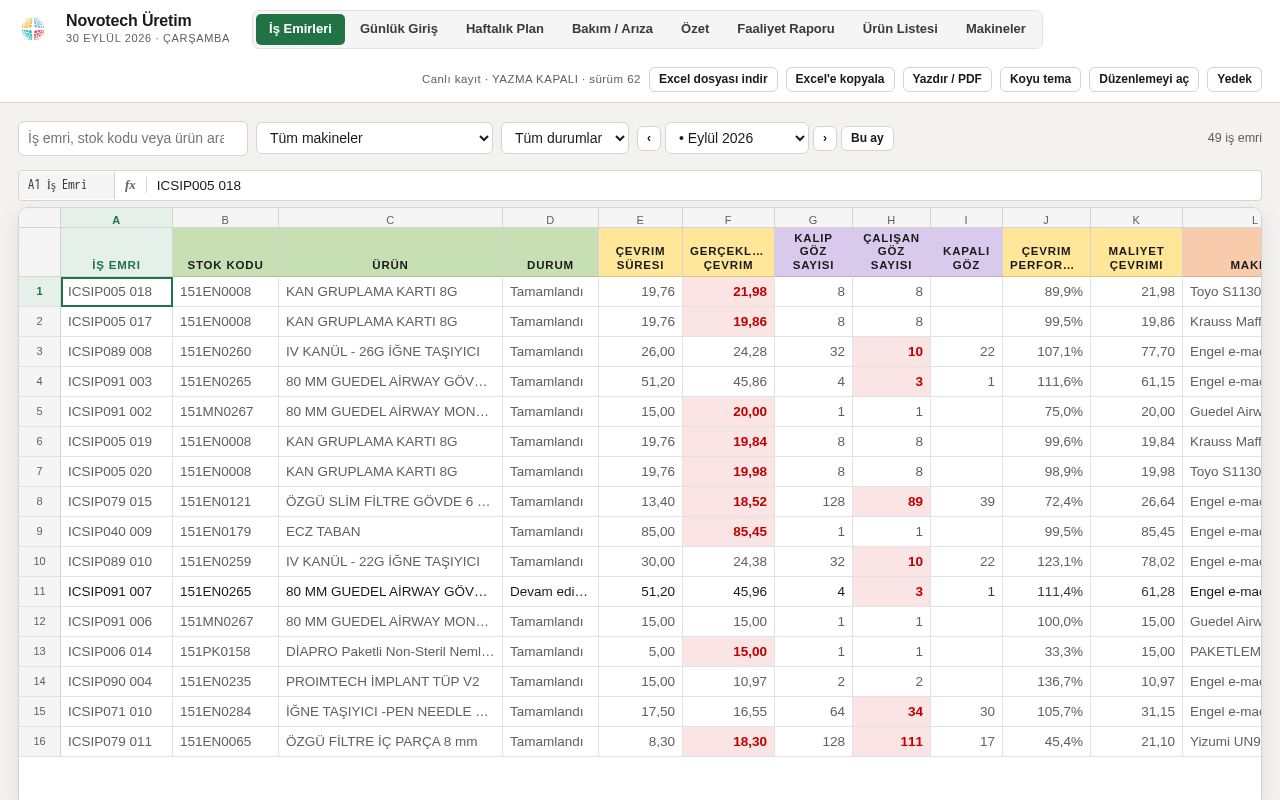Click the Novotech Üretim logo icon
This screenshot has height=800, width=1280.
click(x=33, y=29)
